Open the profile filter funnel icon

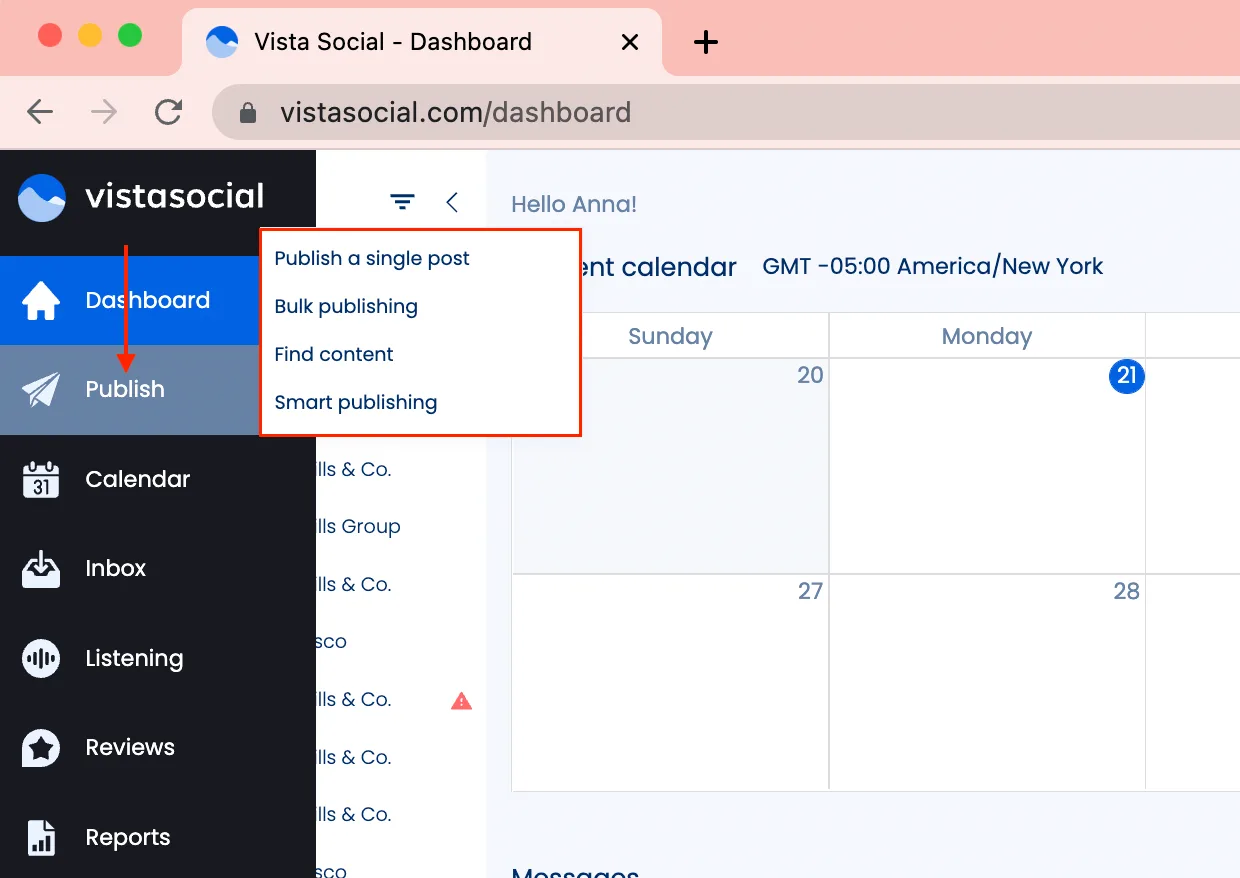point(402,201)
